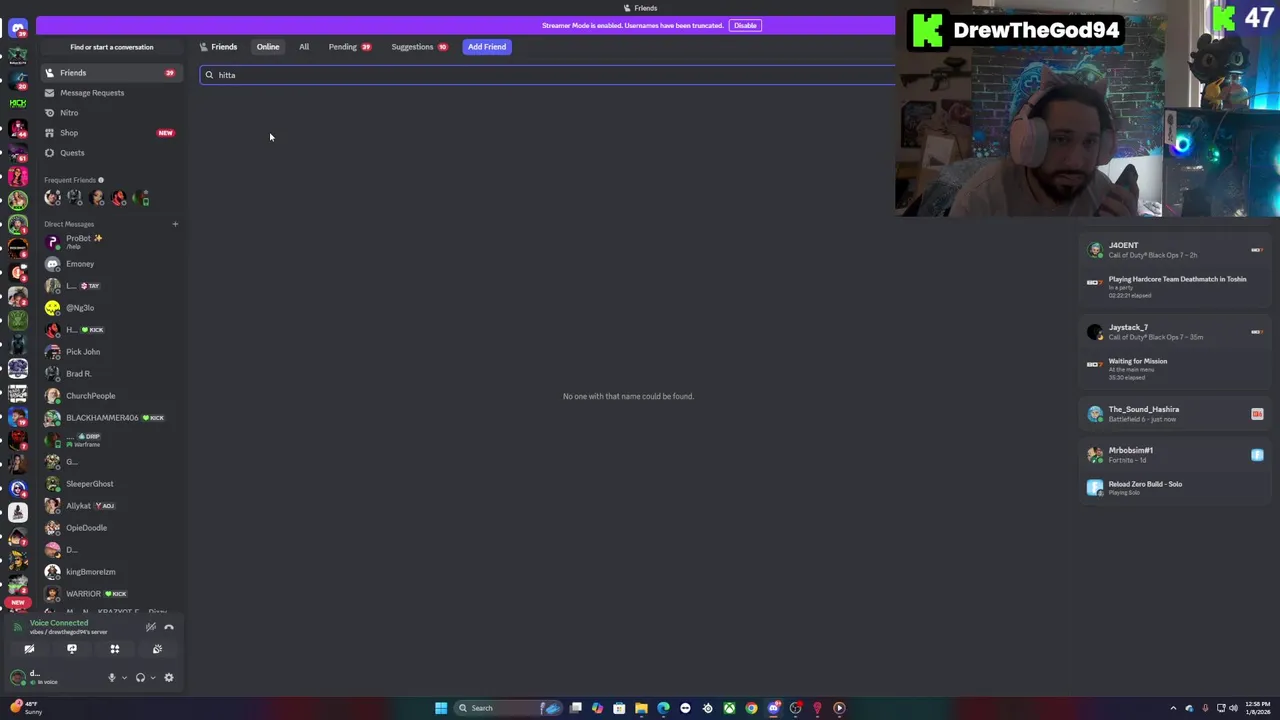Open Windows Start menu

click(441, 708)
